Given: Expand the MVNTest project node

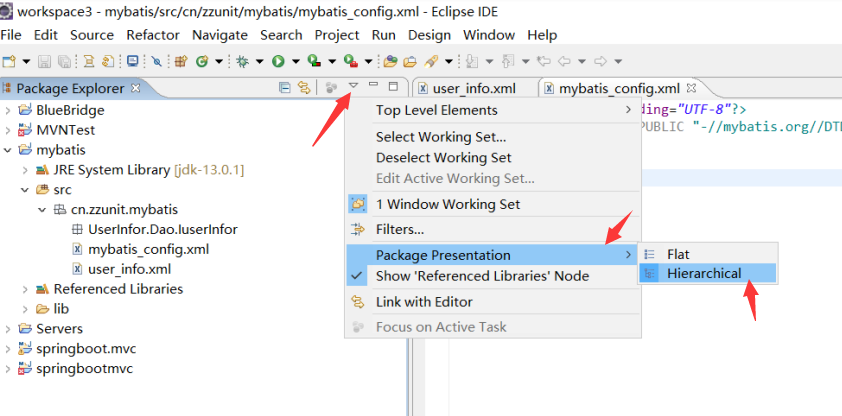Looking at the screenshot, I should (8, 130).
